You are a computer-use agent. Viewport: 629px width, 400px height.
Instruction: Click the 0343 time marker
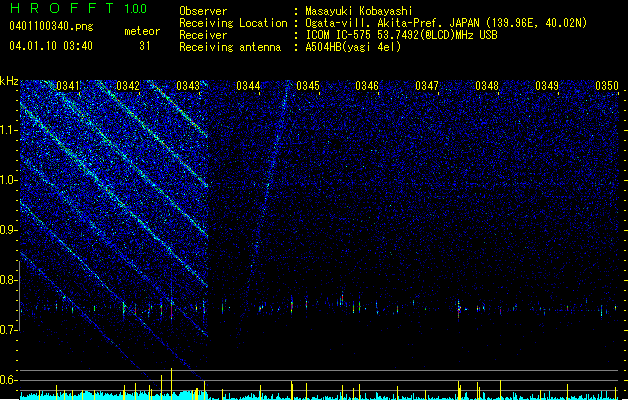[x=188, y=86]
